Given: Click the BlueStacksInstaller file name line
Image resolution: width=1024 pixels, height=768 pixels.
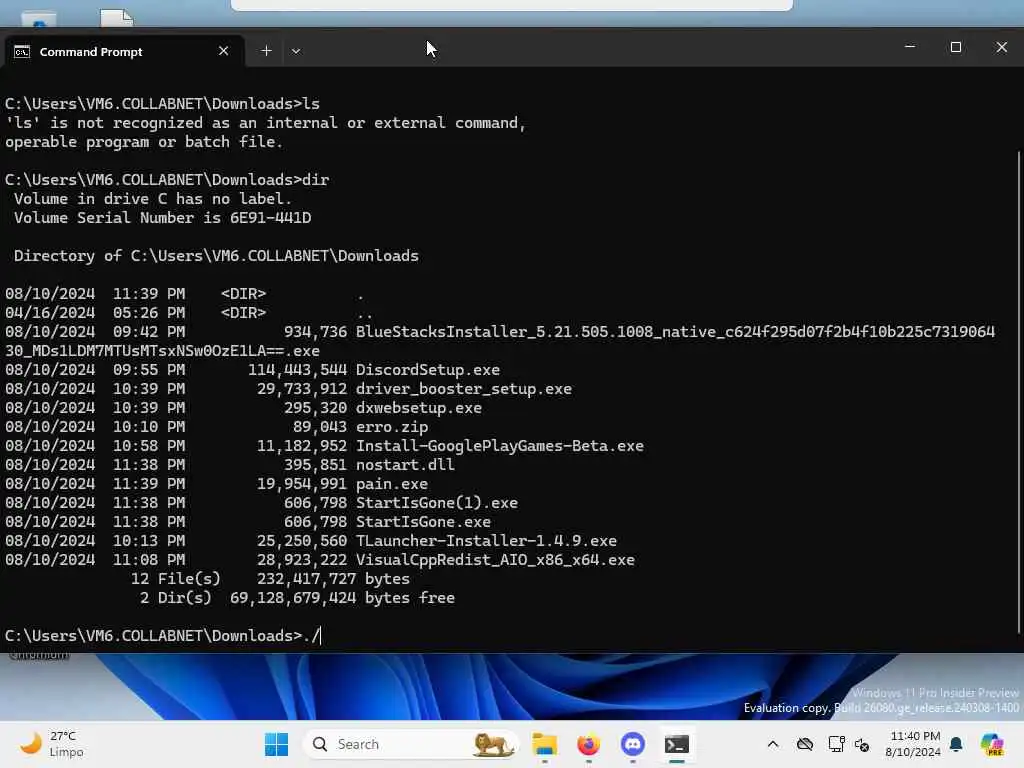Looking at the screenshot, I should 675,332.
